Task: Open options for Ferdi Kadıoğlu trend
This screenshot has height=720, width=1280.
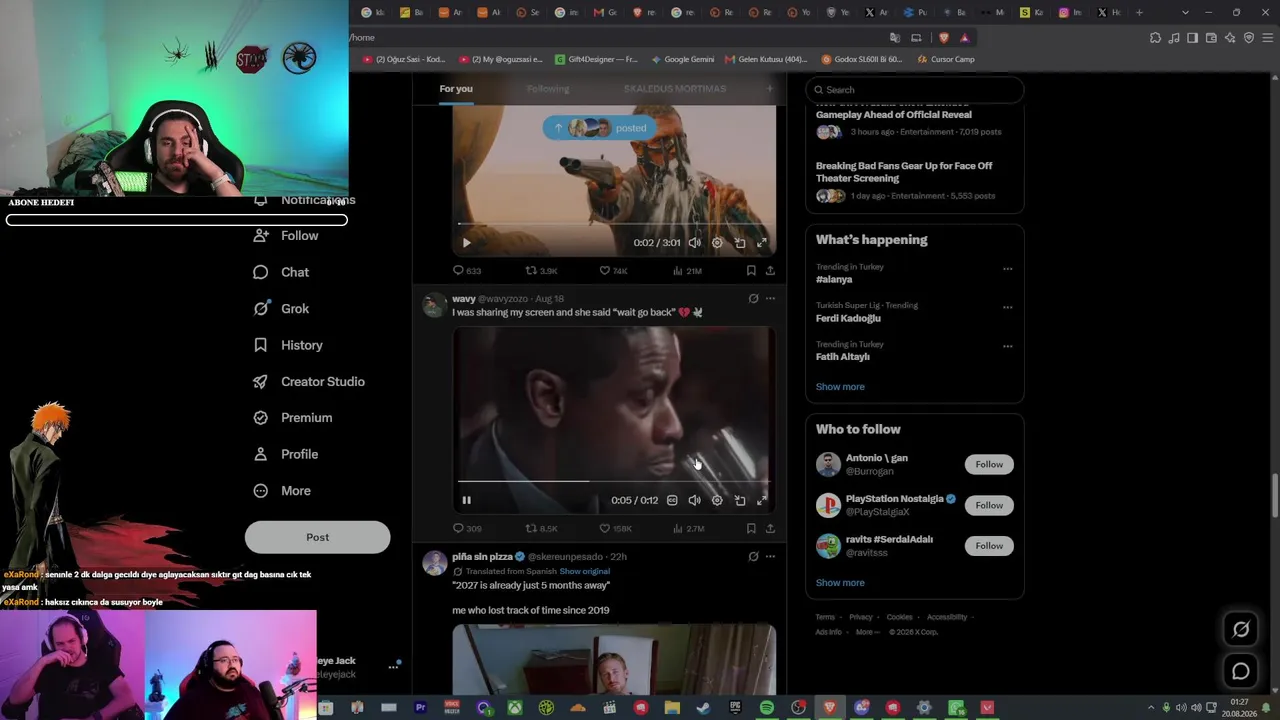Action: click(x=1007, y=307)
